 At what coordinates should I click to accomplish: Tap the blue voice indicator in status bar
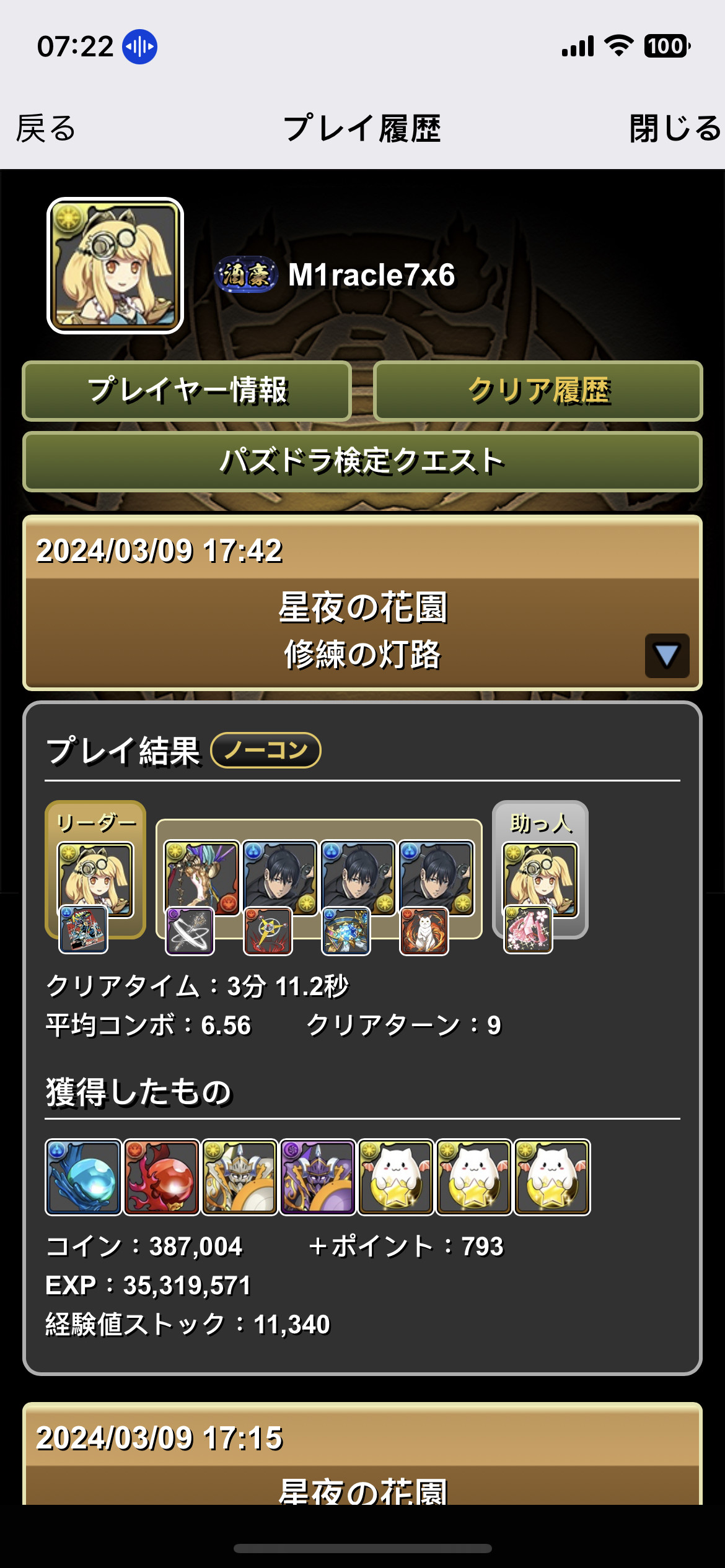click(139, 46)
